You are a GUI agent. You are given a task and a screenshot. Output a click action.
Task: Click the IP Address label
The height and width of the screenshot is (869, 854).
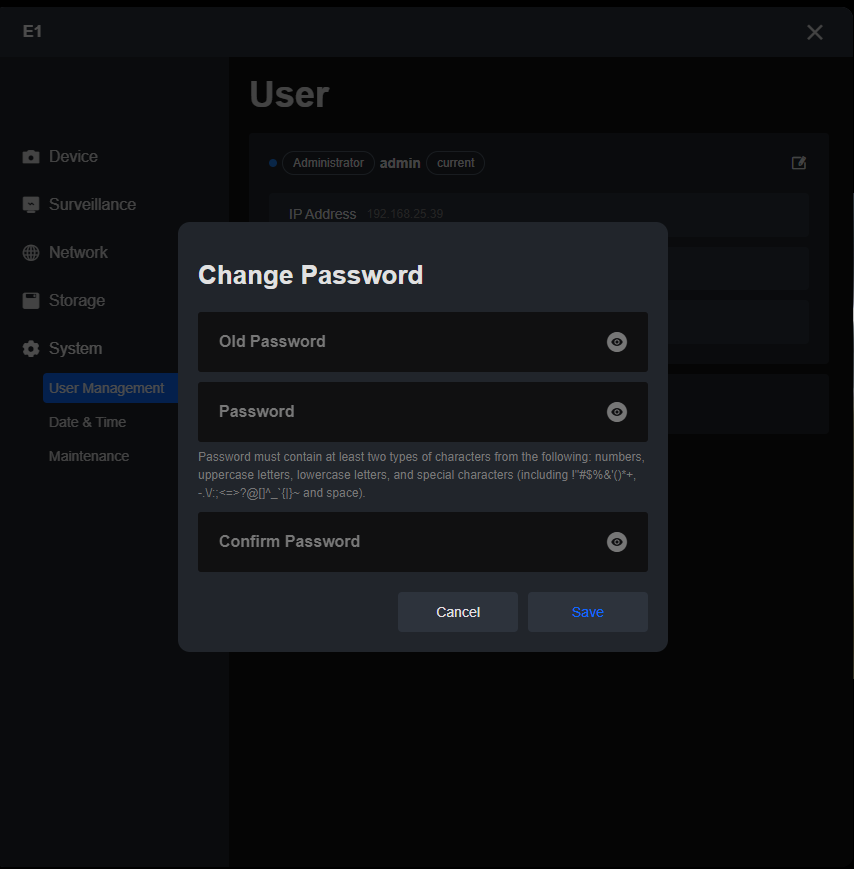[322, 214]
